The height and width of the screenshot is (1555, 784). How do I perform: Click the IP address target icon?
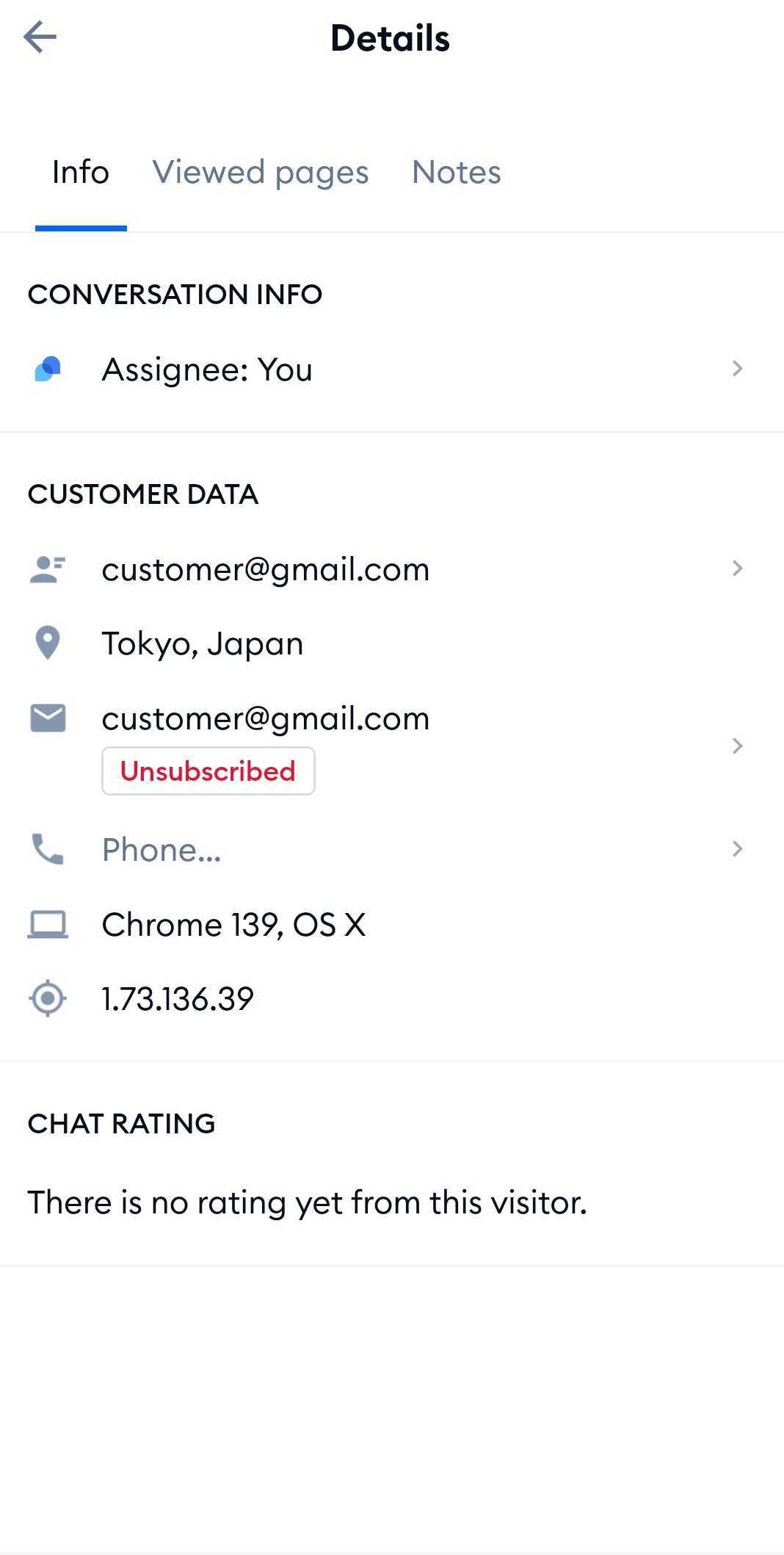pos(48,998)
